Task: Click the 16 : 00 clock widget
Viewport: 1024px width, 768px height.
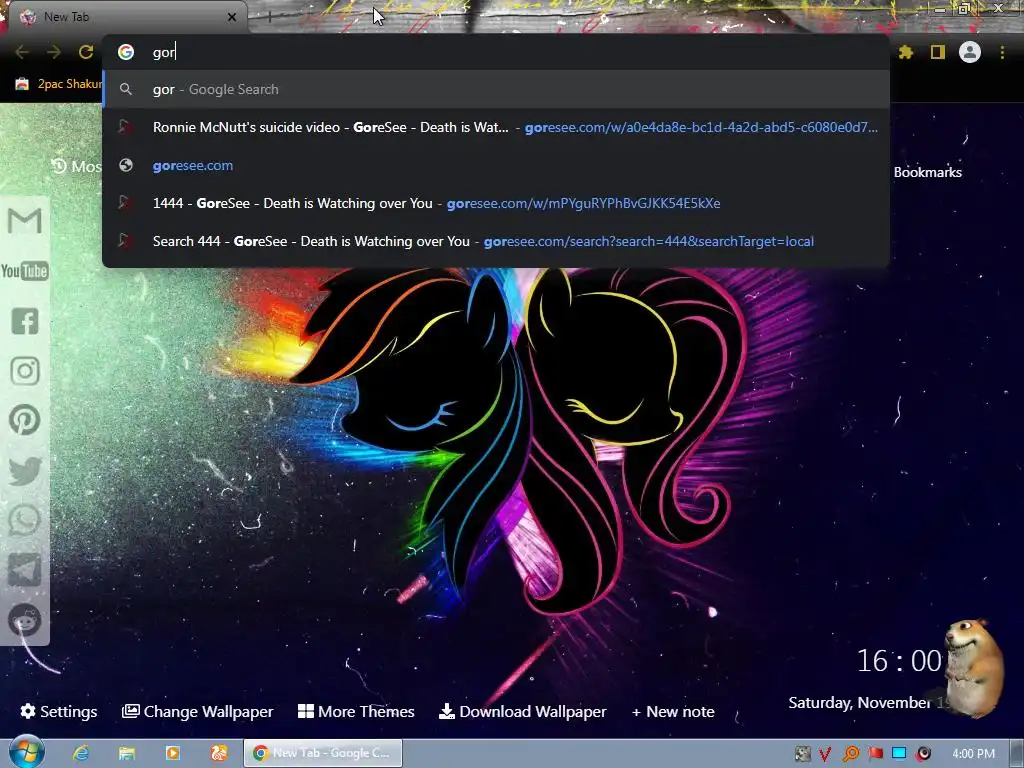Action: click(x=899, y=661)
